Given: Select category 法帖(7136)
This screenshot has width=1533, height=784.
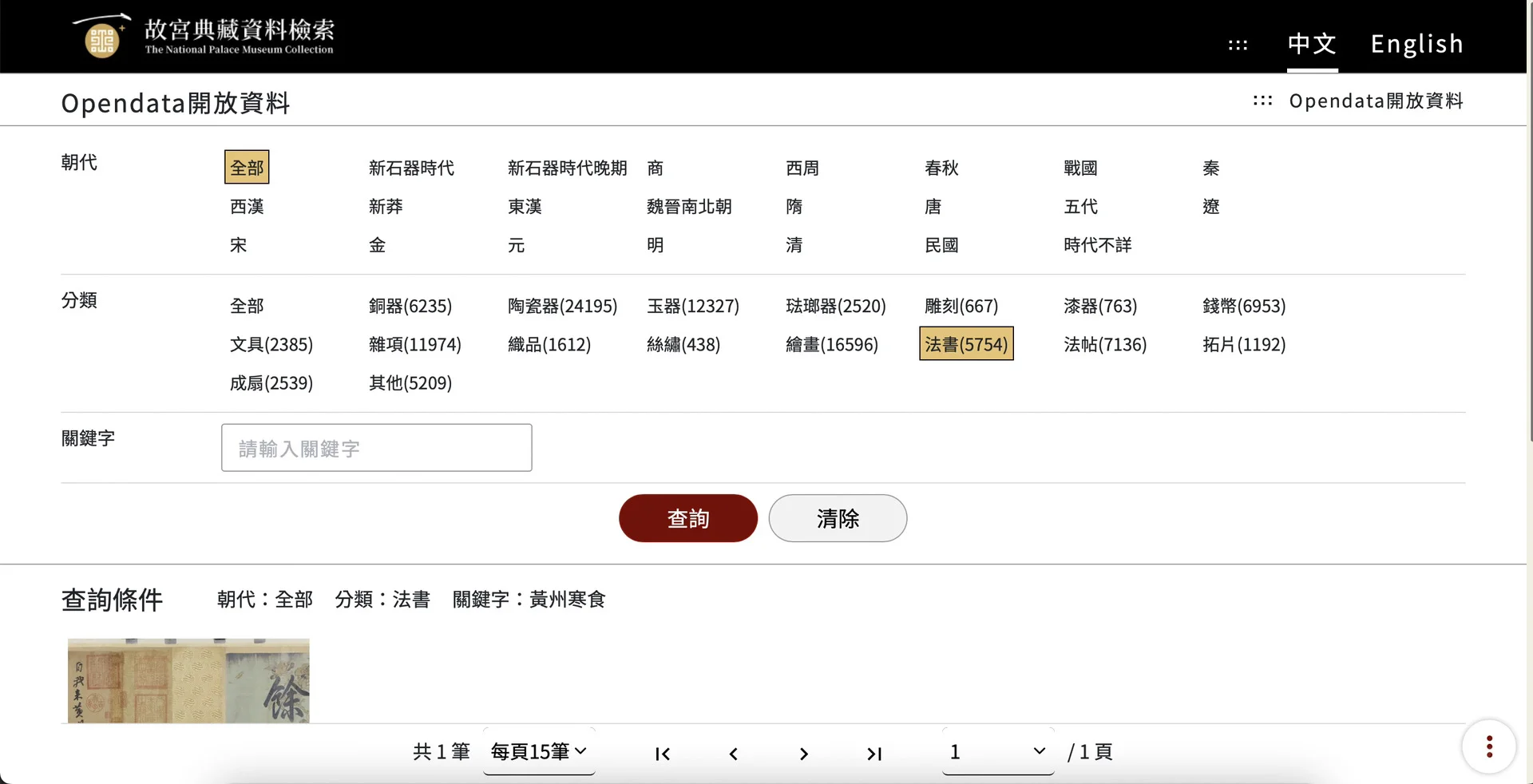Looking at the screenshot, I should click(1105, 344).
